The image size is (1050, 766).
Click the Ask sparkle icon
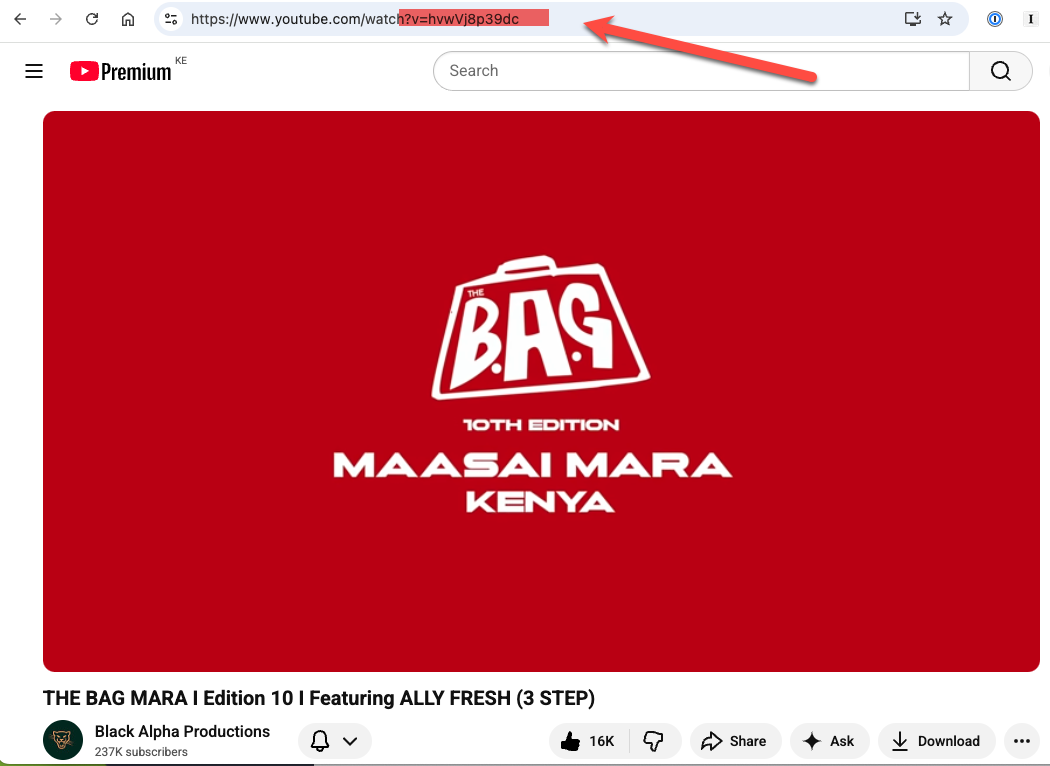pos(812,740)
